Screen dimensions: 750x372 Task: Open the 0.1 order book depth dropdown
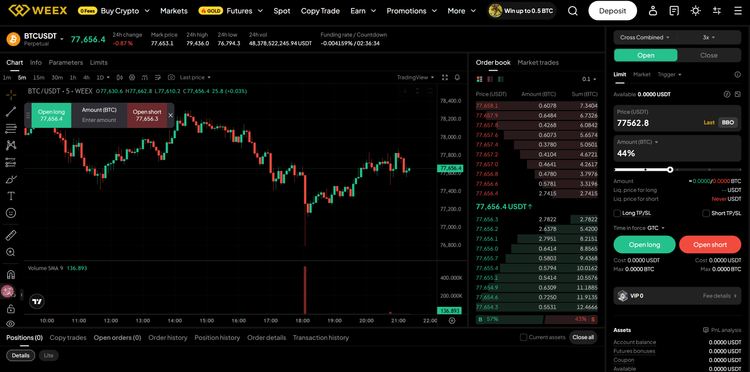click(589, 79)
